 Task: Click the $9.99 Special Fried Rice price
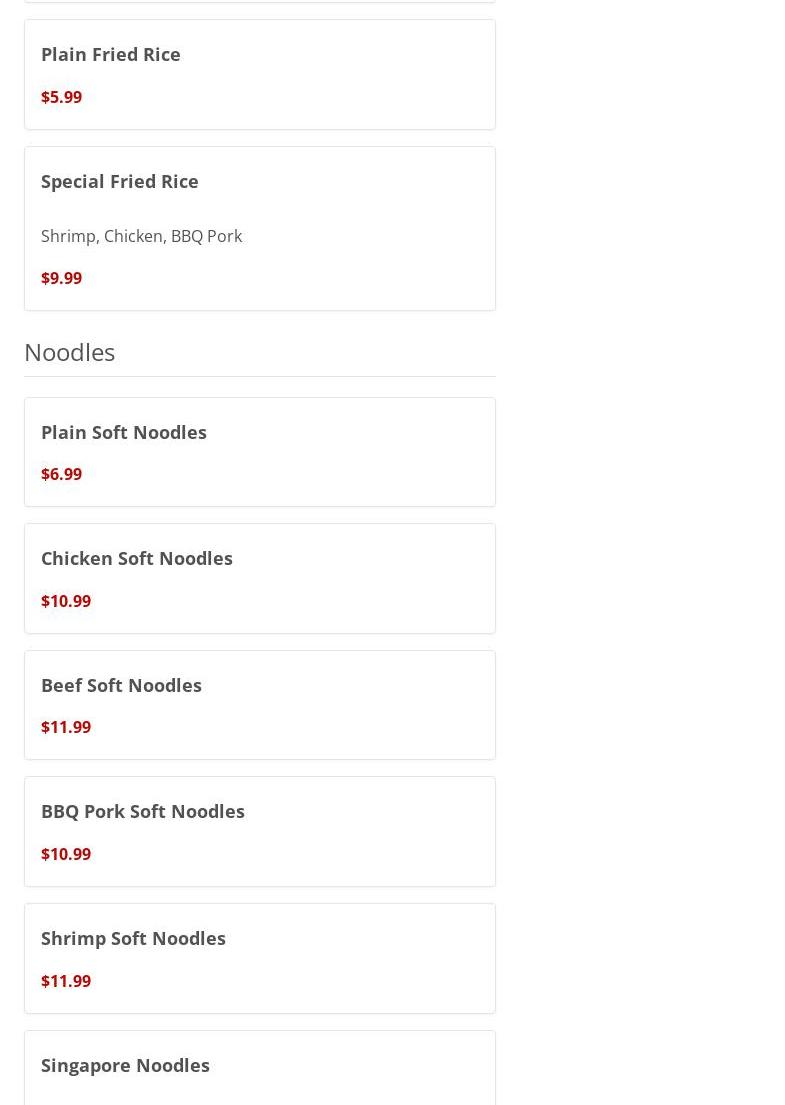61,278
